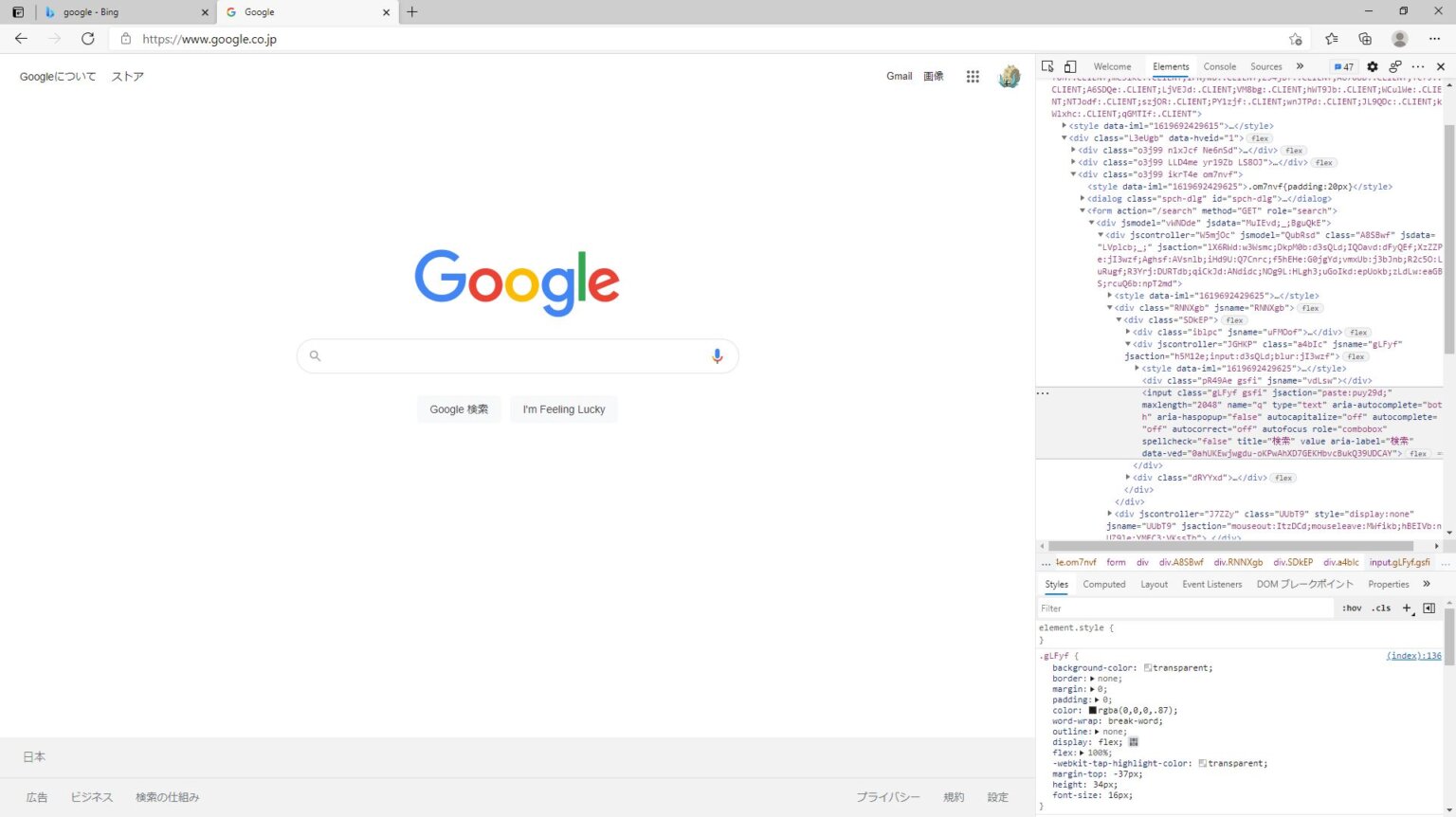Image resolution: width=1456 pixels, height=817 pixels.
Task: Toggle the .cls class editor
Action: 1381,608
